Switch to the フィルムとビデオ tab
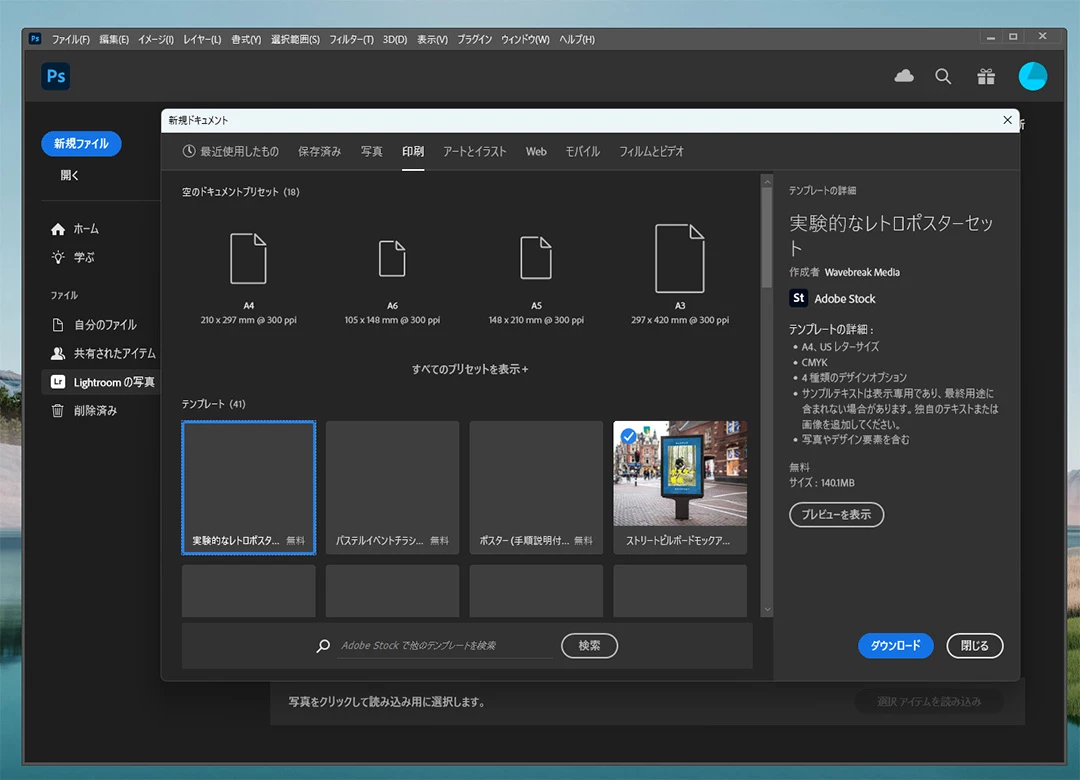 click(x=651, y=152)
